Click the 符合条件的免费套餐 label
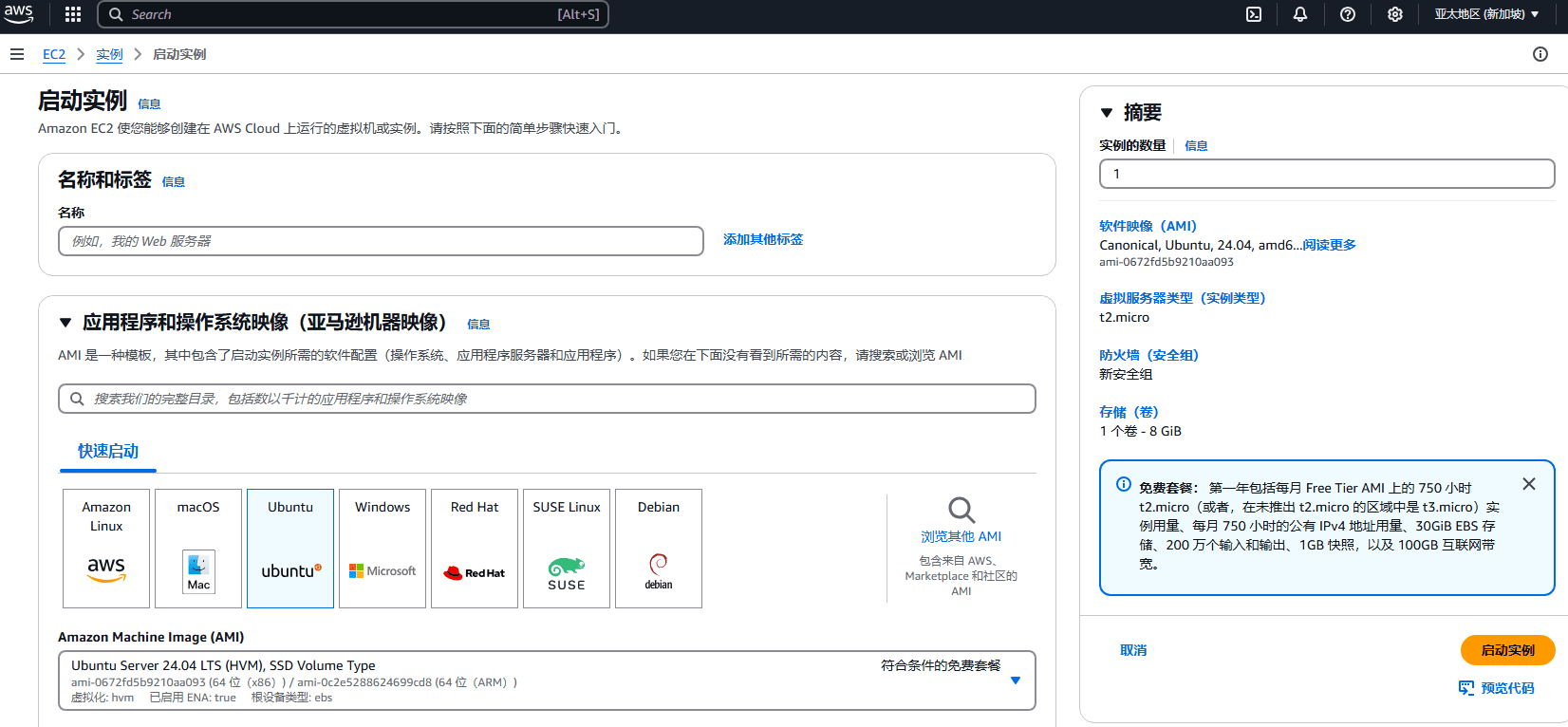This screenshot has width=1568, height=727. pyautogui.click(x=941, y=665)
